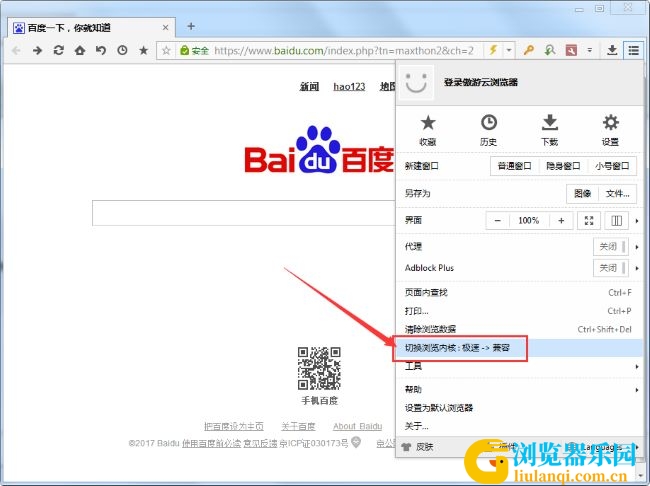Expand the dropdown arrow beside lightning icon
This screenshot has height=486, width=650.
[509, 51]
